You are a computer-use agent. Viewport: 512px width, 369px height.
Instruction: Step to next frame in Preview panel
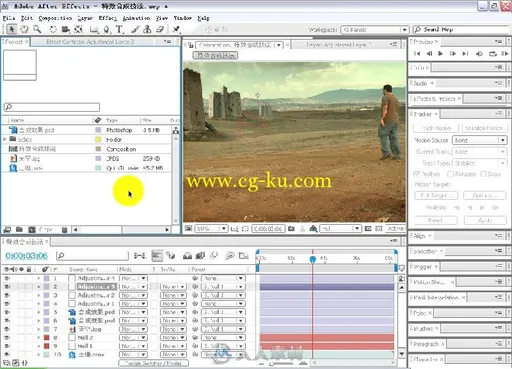[x=453, y=53]
